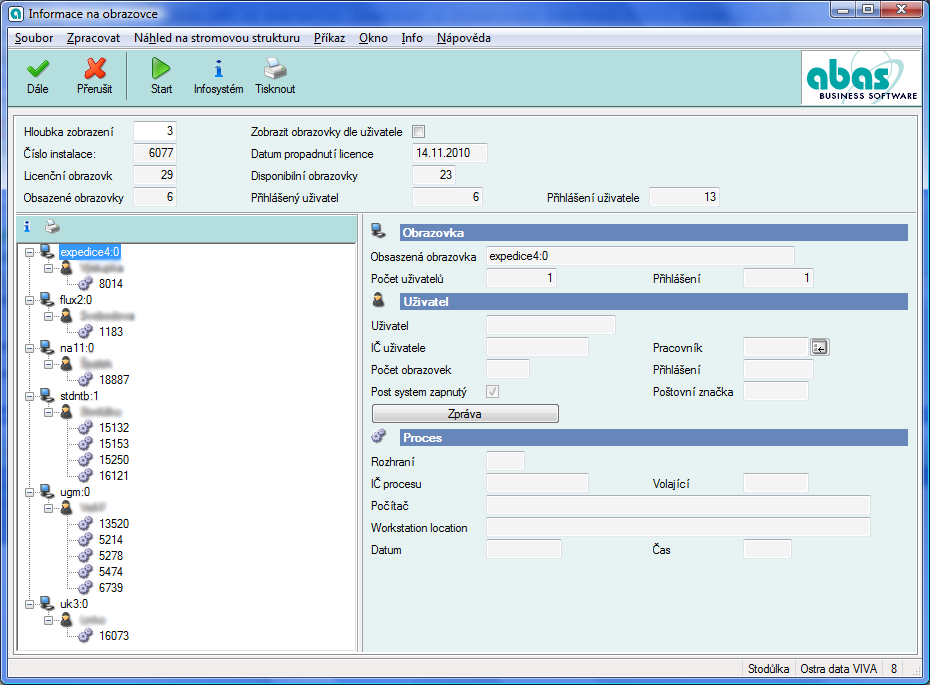The image size is (930, 685).
Task: Collapse the user node under expedice4:0
Action: [x=48, y=268]
